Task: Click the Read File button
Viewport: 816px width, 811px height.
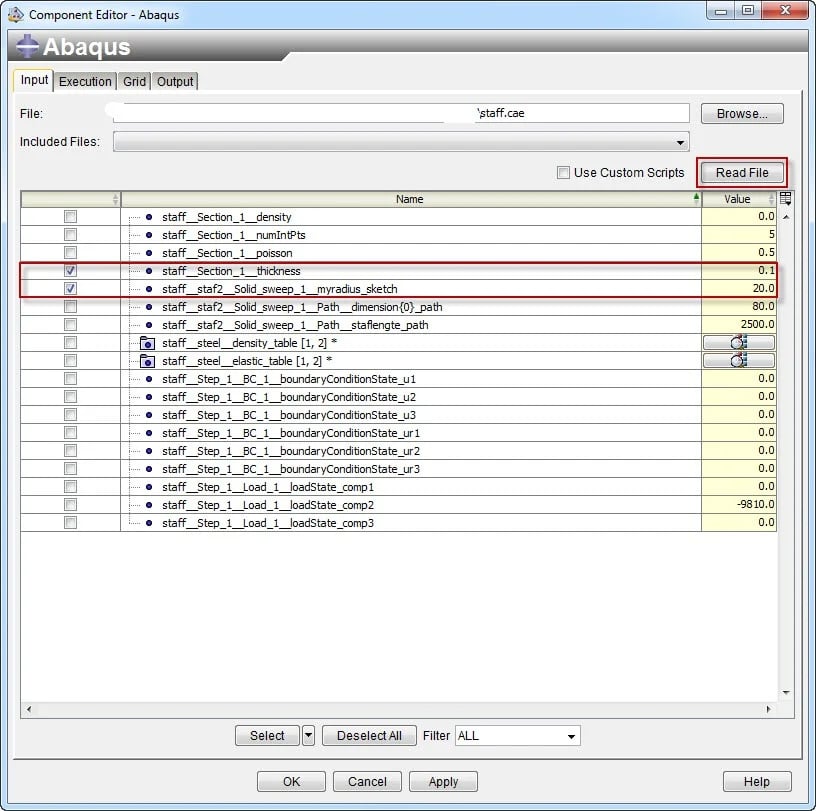Action: pyautogui.click(x=742, y=172)
